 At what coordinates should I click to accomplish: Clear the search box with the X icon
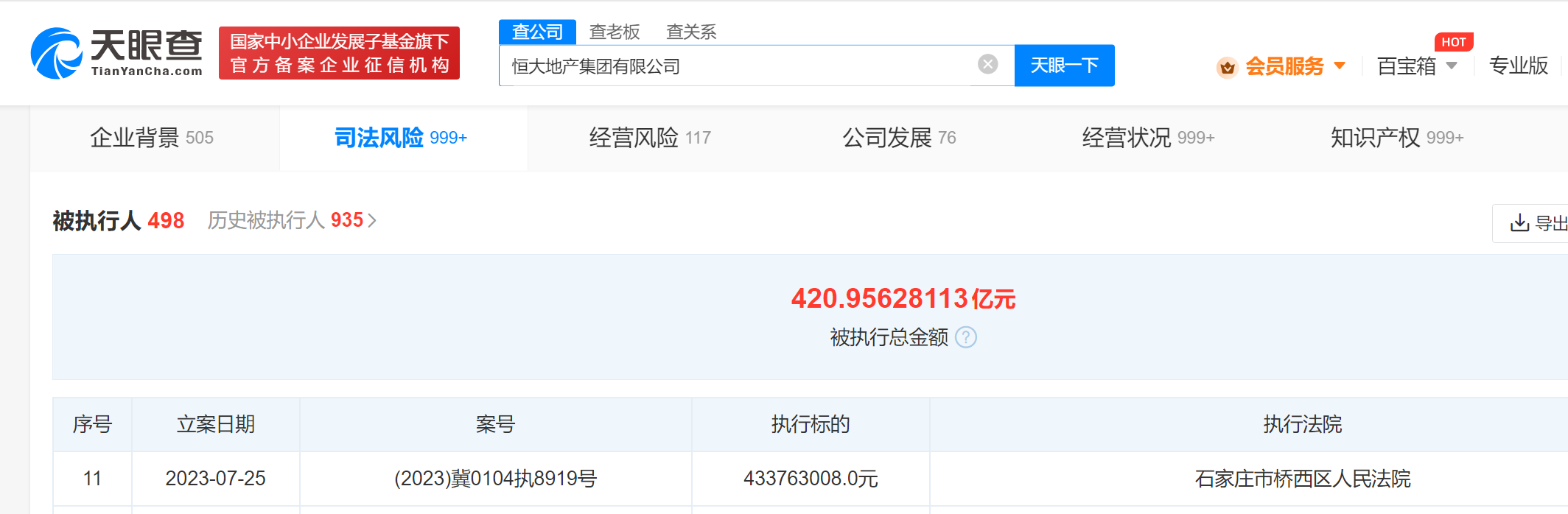coord(988,65)
